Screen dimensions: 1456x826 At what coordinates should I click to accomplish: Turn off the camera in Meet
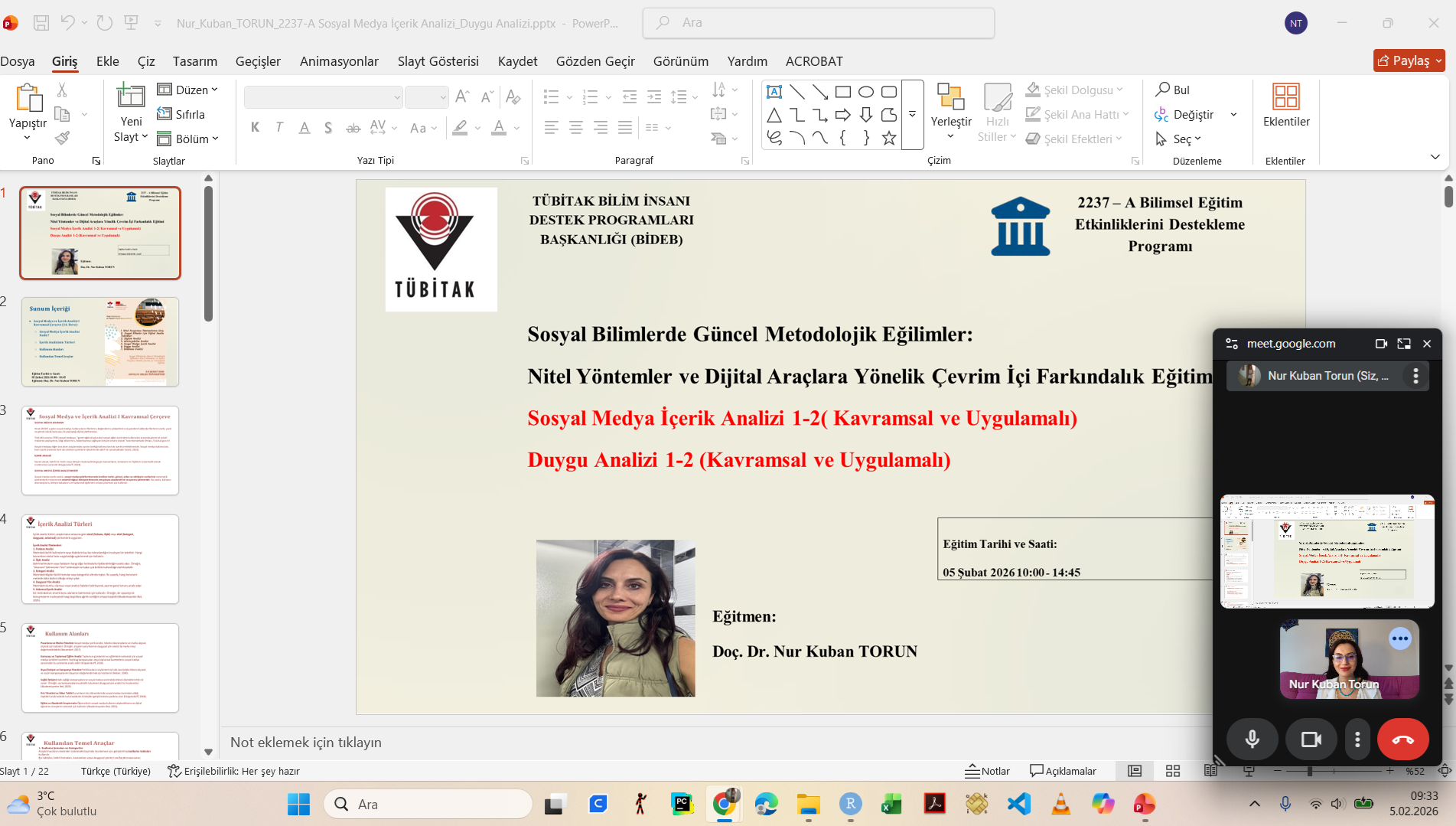[x=1311, y=739]
